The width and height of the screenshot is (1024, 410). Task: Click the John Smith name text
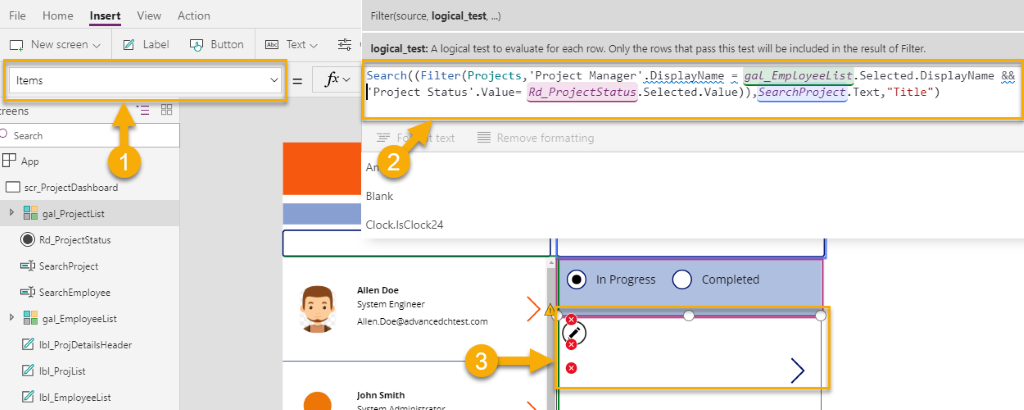tap(381, 395)
